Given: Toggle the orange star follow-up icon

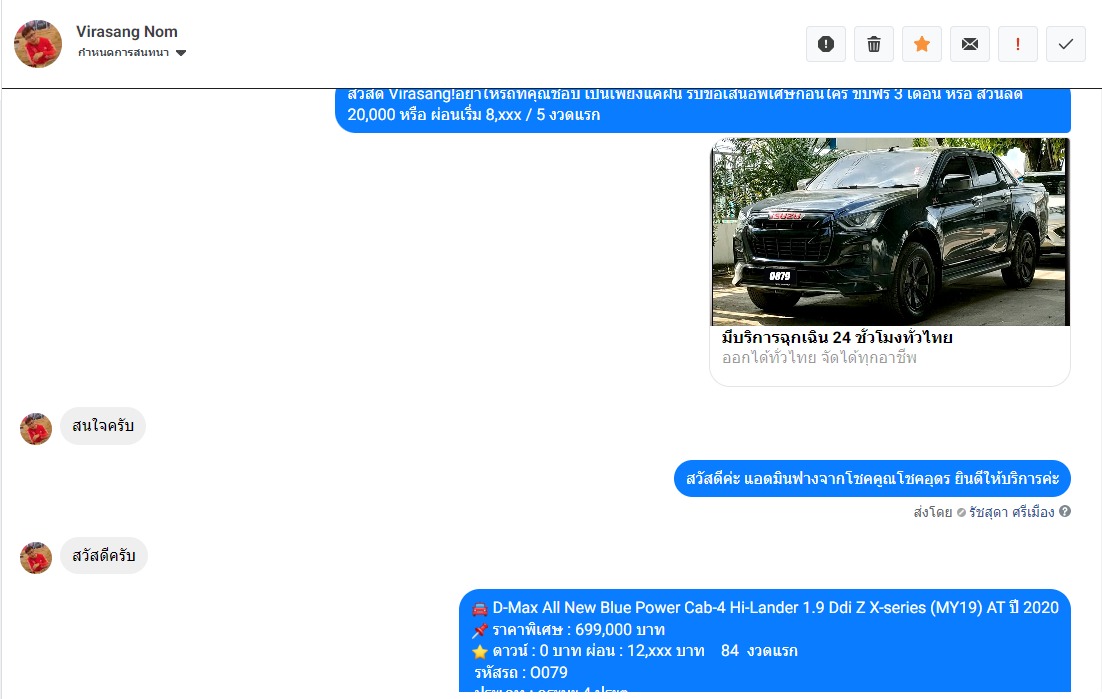Looking at the screenshot, I should (921, 44).
